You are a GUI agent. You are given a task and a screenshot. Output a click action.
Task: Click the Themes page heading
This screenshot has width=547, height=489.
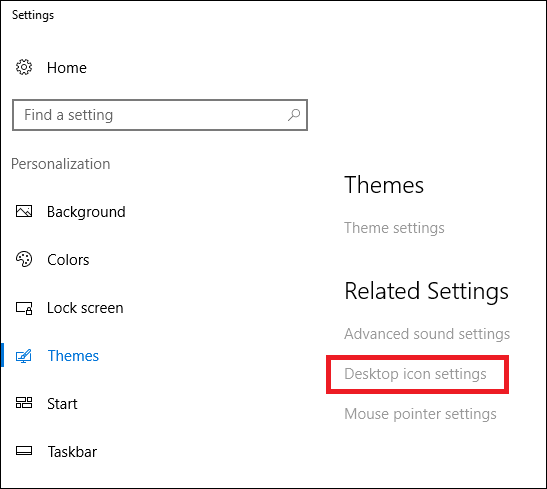tap(384, 185)
